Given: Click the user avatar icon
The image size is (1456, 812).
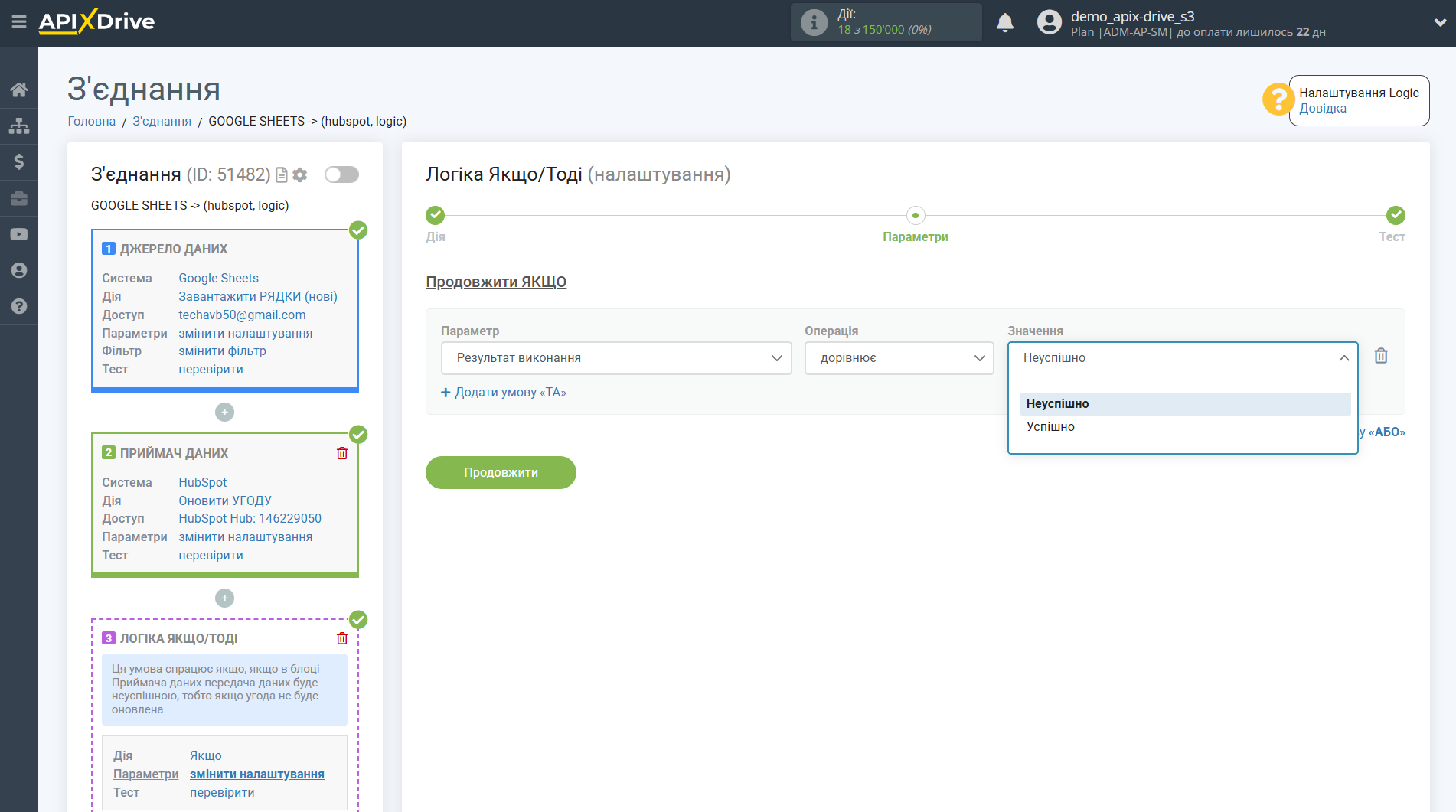Looking at the screenshot, I should (1050, 22).
